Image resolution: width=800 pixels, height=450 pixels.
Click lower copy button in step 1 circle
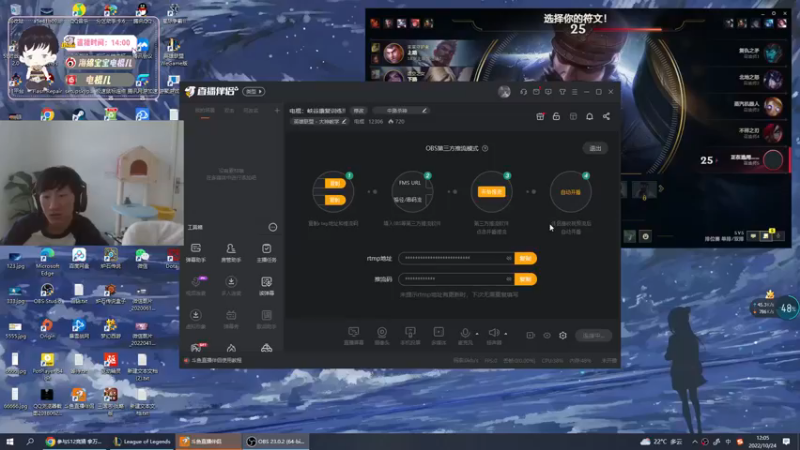(x=335, y=200)
